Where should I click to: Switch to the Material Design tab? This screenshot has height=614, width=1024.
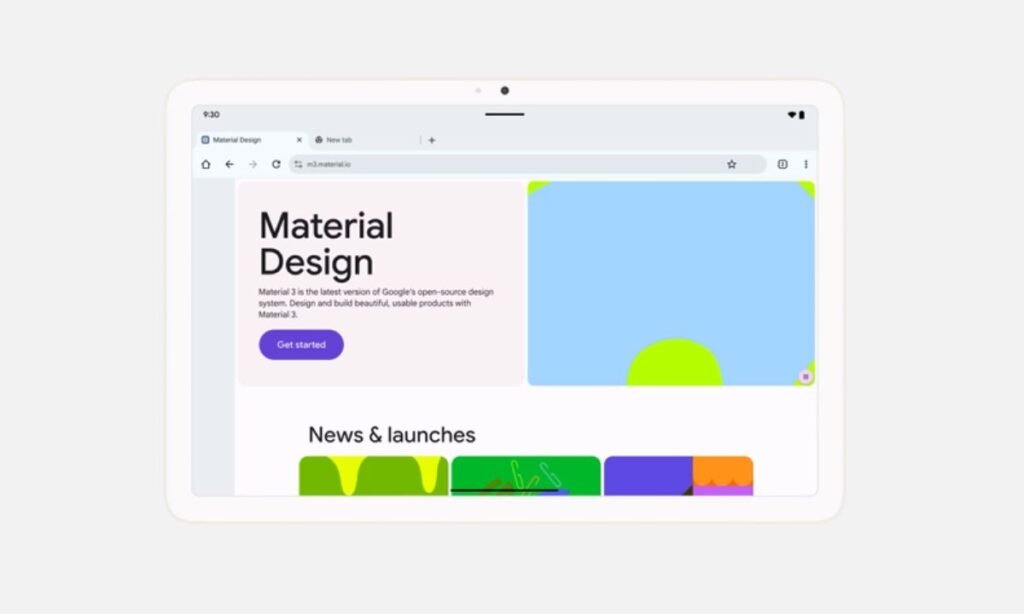pos(251,140)
